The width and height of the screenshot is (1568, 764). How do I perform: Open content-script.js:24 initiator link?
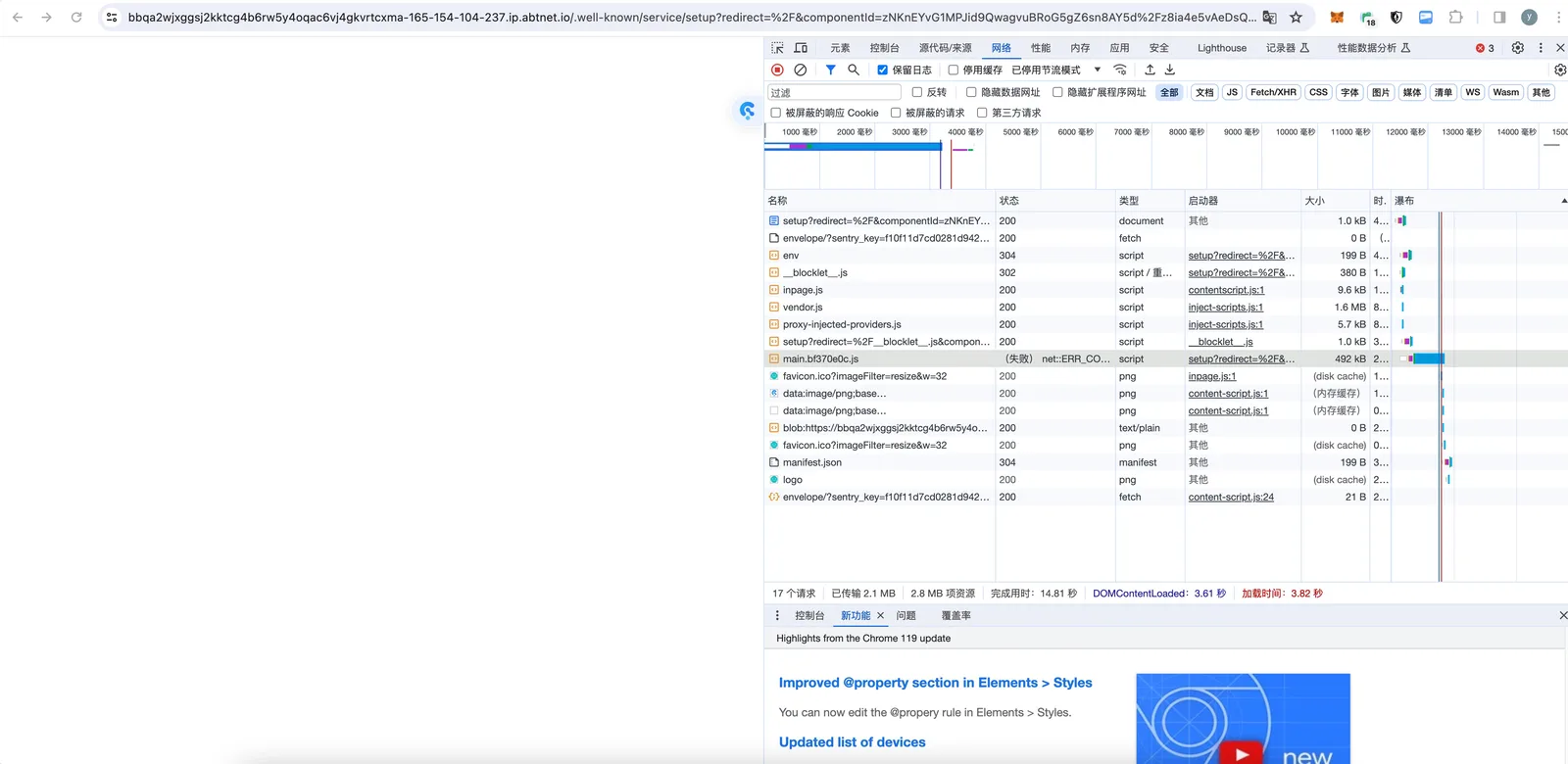(1231, 497)
